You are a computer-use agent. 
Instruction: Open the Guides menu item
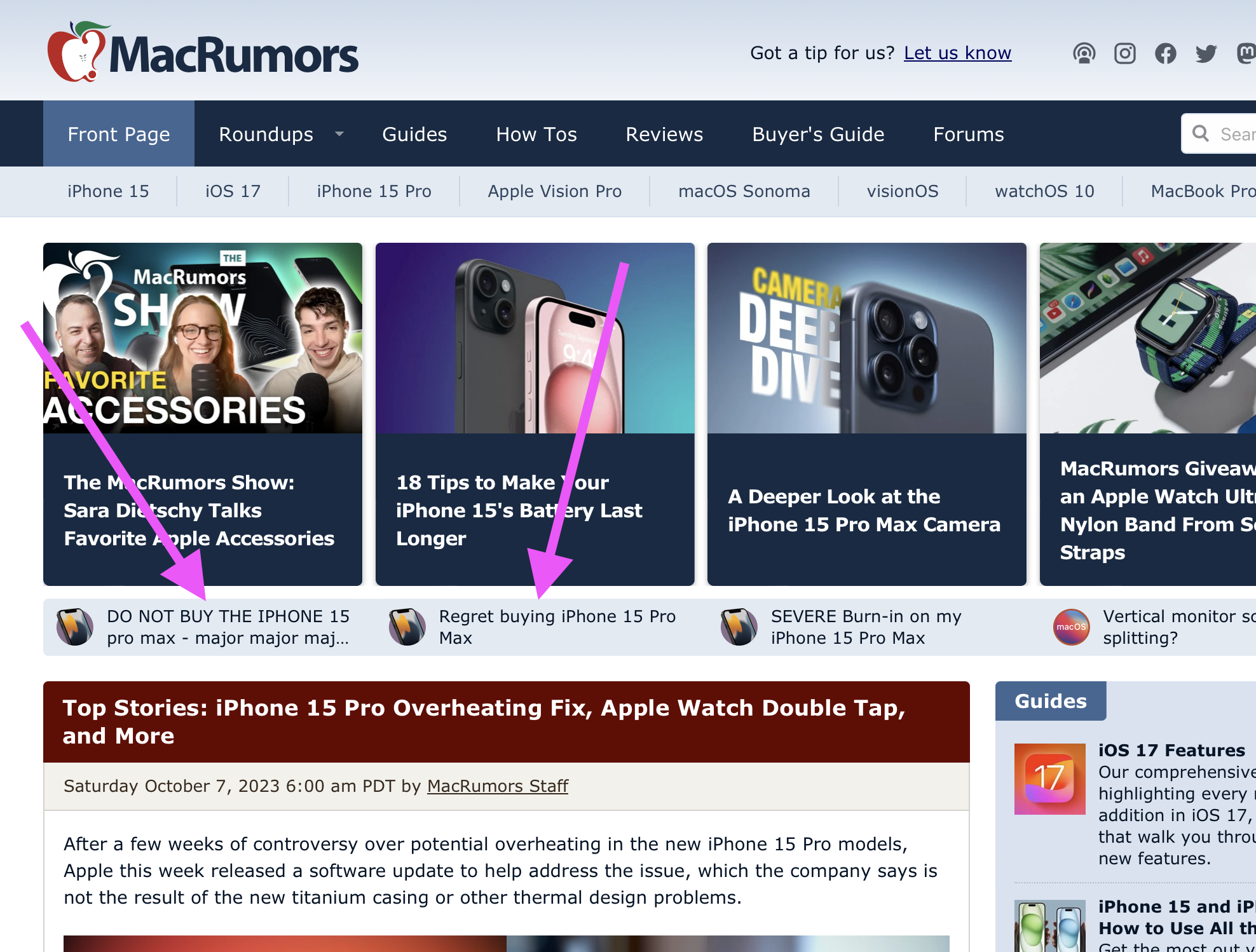(x=414, y=134)
